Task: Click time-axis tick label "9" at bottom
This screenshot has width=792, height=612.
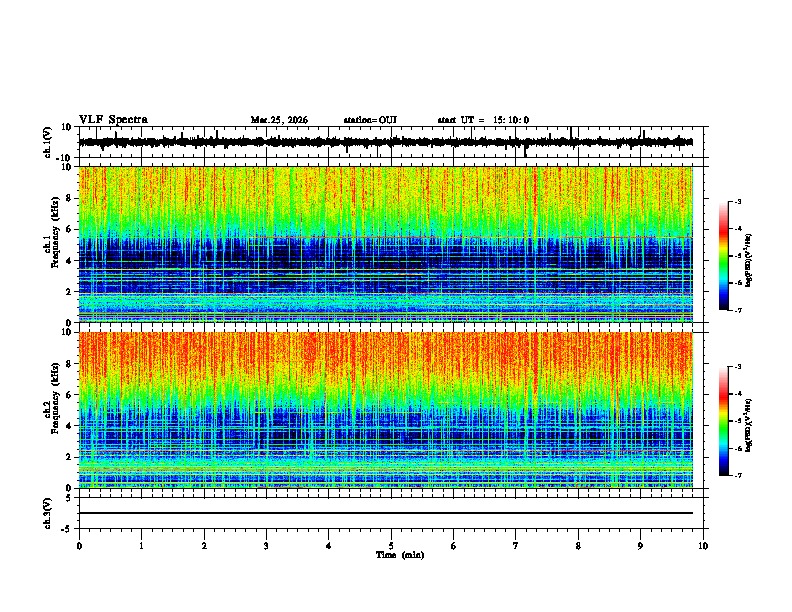Action: pyautogui.click(x=640, y=546)
